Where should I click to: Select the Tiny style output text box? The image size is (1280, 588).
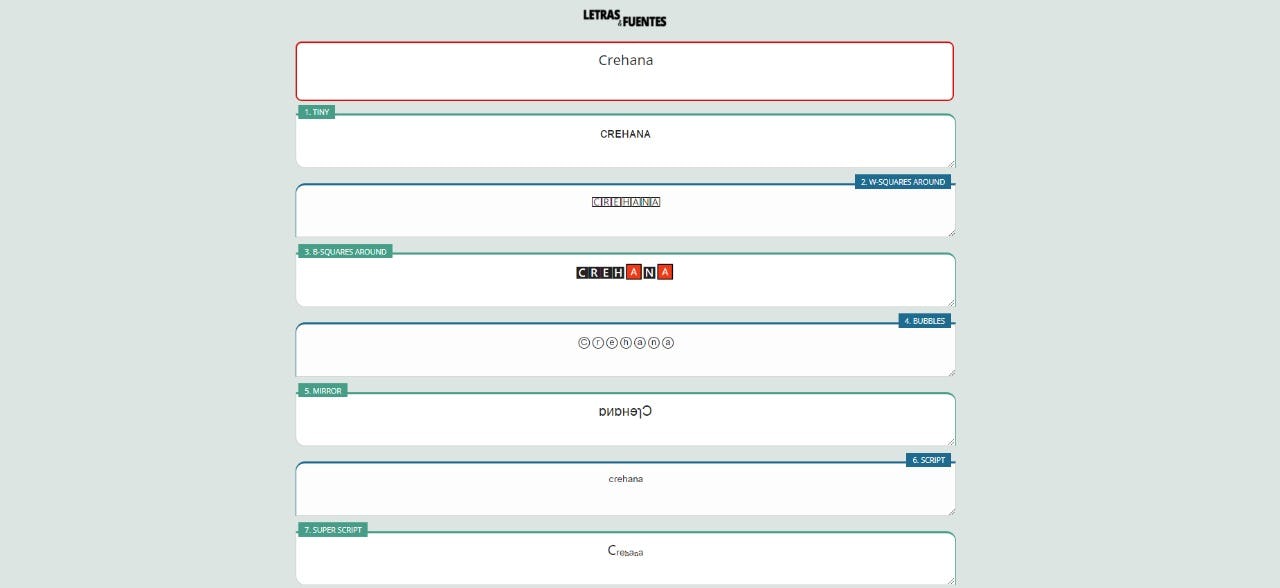coord(624,142)
